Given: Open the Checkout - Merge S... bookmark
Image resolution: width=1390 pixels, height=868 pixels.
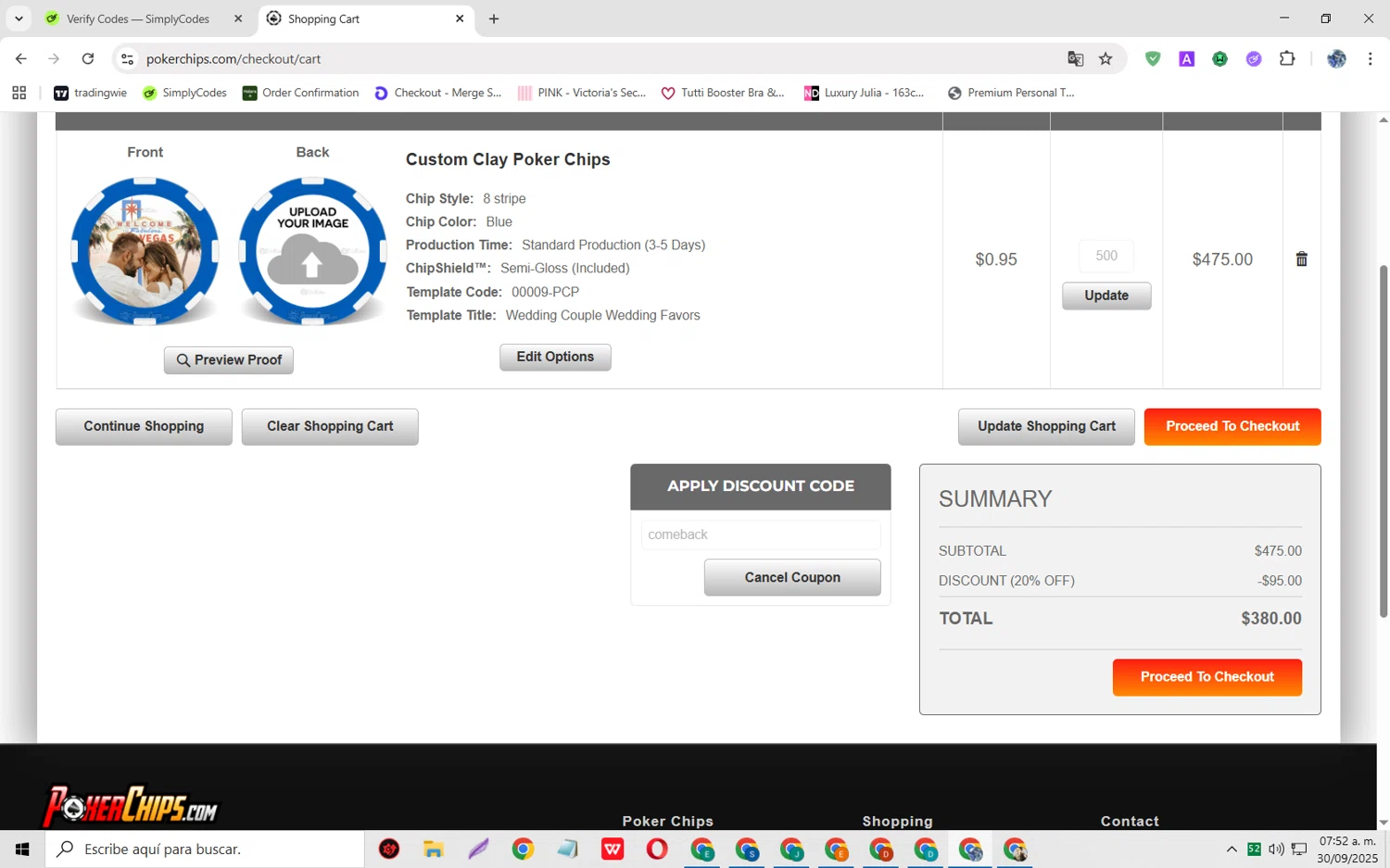Looking at the screenshot, I should point(437,93).
